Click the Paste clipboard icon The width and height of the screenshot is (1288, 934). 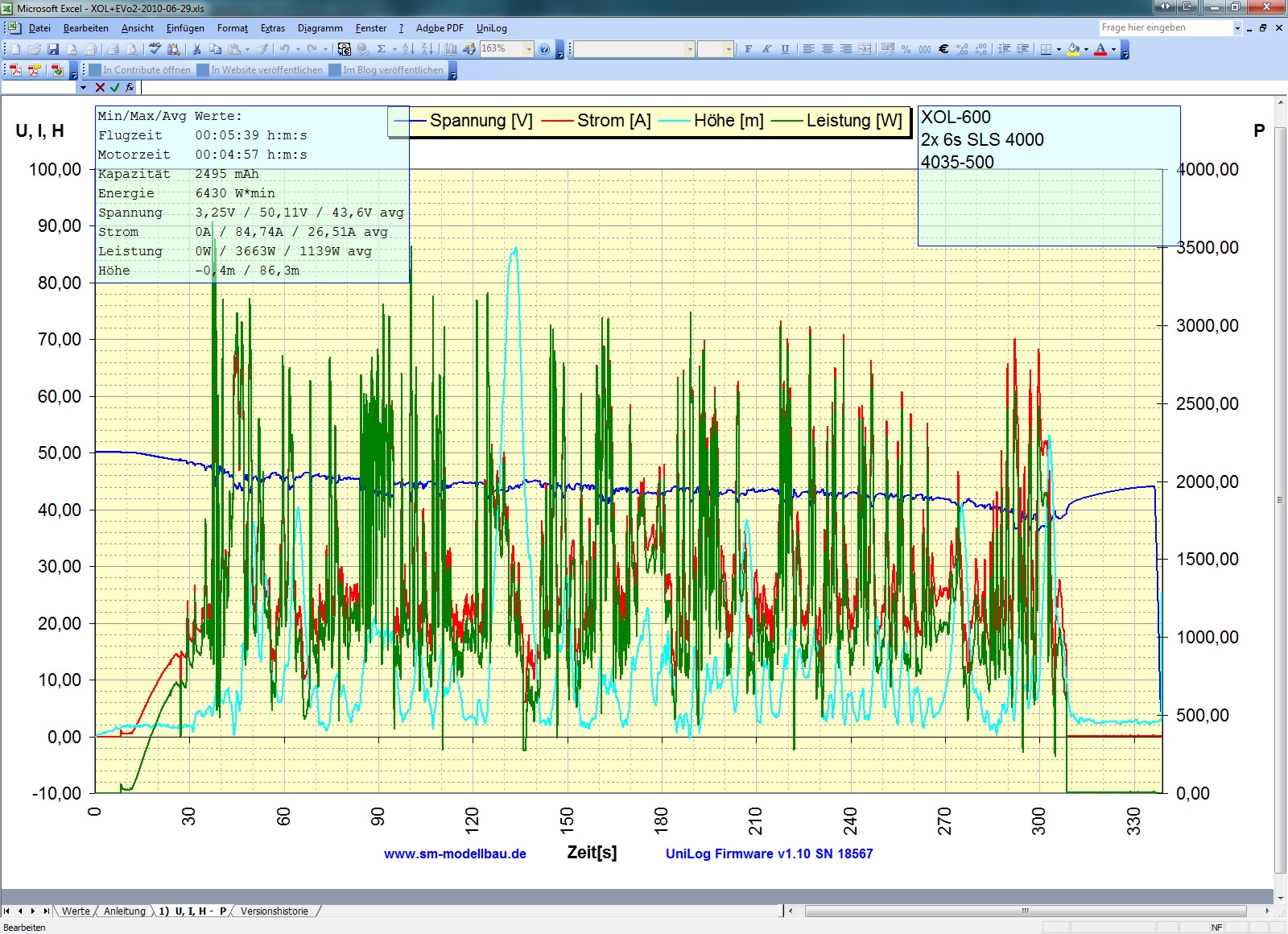click(x=233, y=49)
